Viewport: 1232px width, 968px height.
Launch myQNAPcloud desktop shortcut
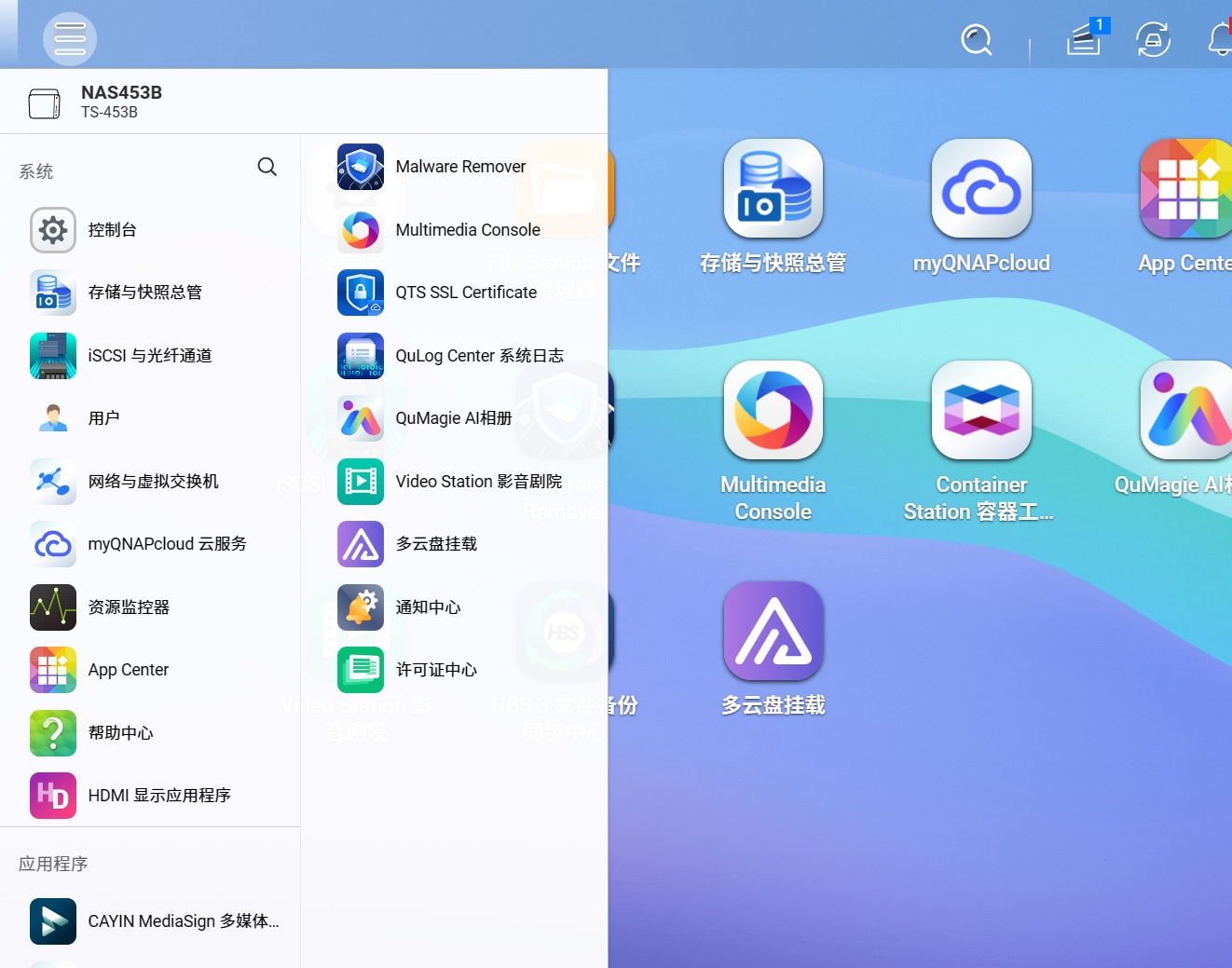(981, 207)
